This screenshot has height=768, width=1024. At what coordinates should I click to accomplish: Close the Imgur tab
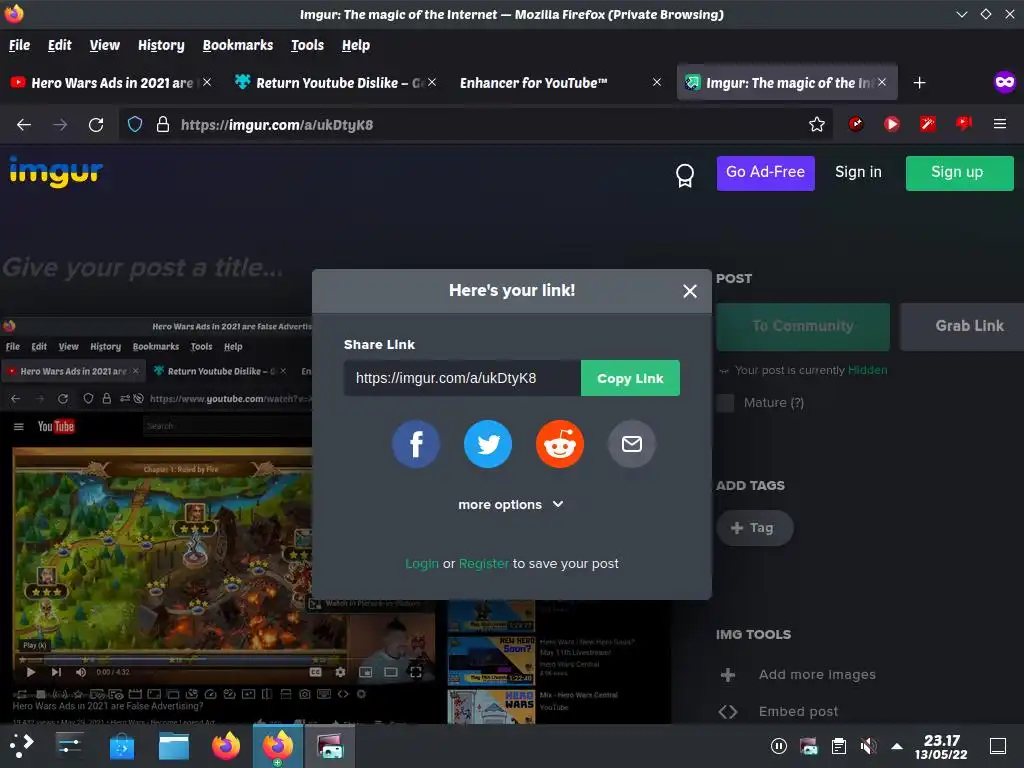coord(882,82)
